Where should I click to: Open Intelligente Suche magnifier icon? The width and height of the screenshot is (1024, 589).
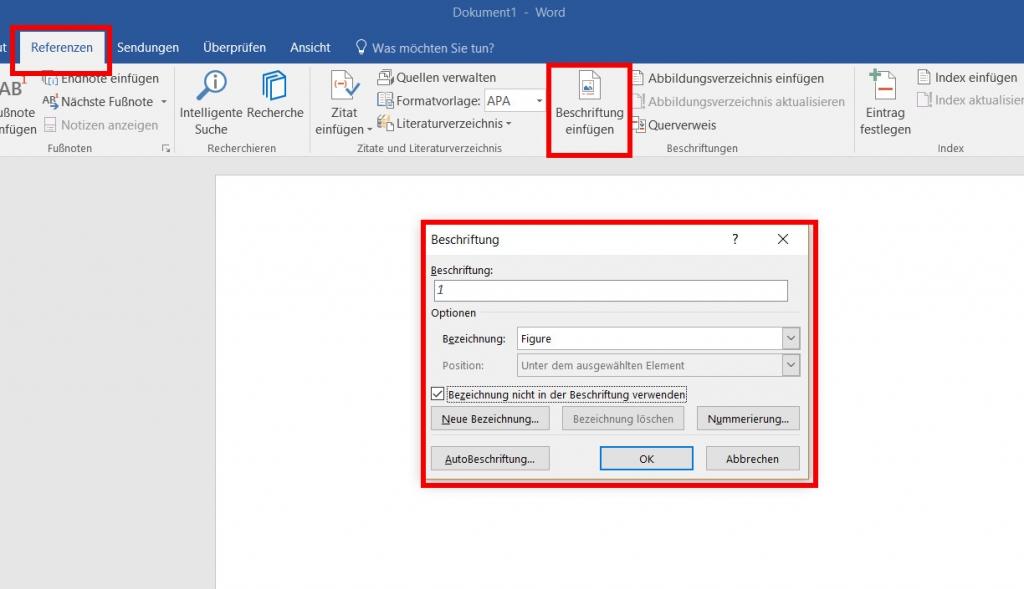(x=211, y=85)
